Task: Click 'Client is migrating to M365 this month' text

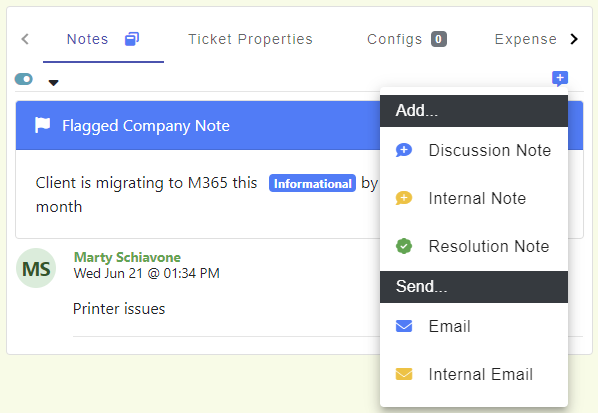Action: [x=146, y=194]
